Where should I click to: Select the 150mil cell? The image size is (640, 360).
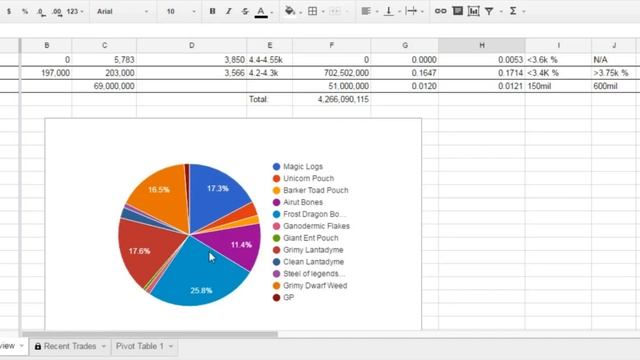[558, 86]
